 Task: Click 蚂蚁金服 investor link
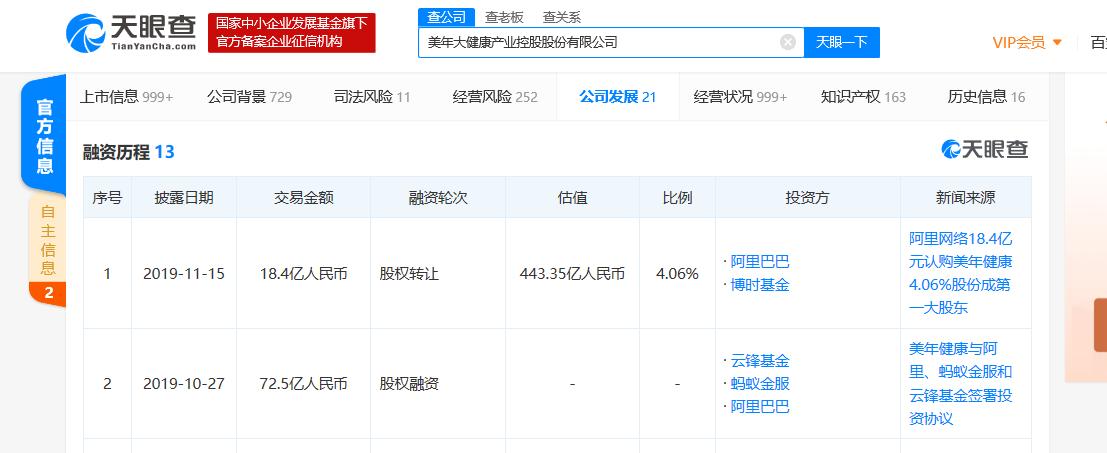(x=760, y=384)
